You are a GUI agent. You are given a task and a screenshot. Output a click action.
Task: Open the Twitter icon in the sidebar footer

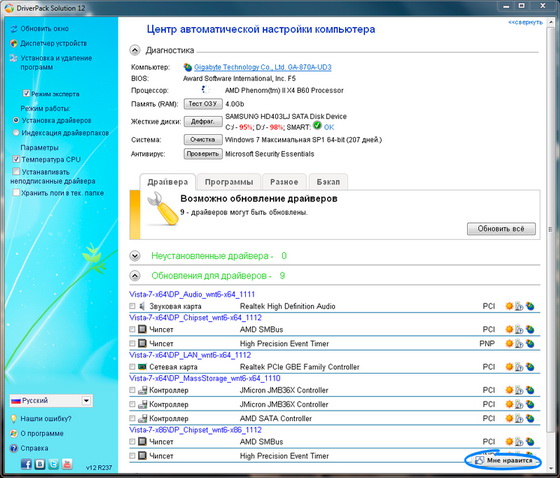point(54,464)
